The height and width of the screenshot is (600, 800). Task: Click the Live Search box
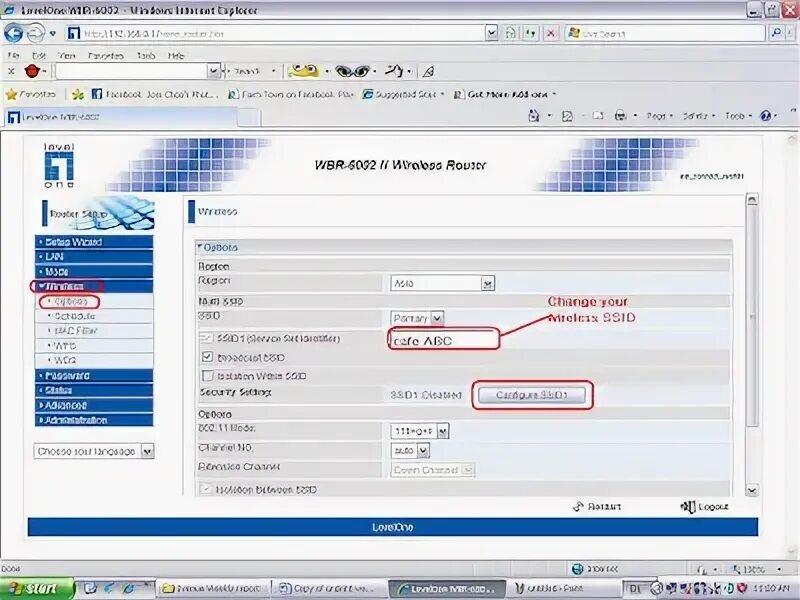pyautogui.click(x=665, y=33)
